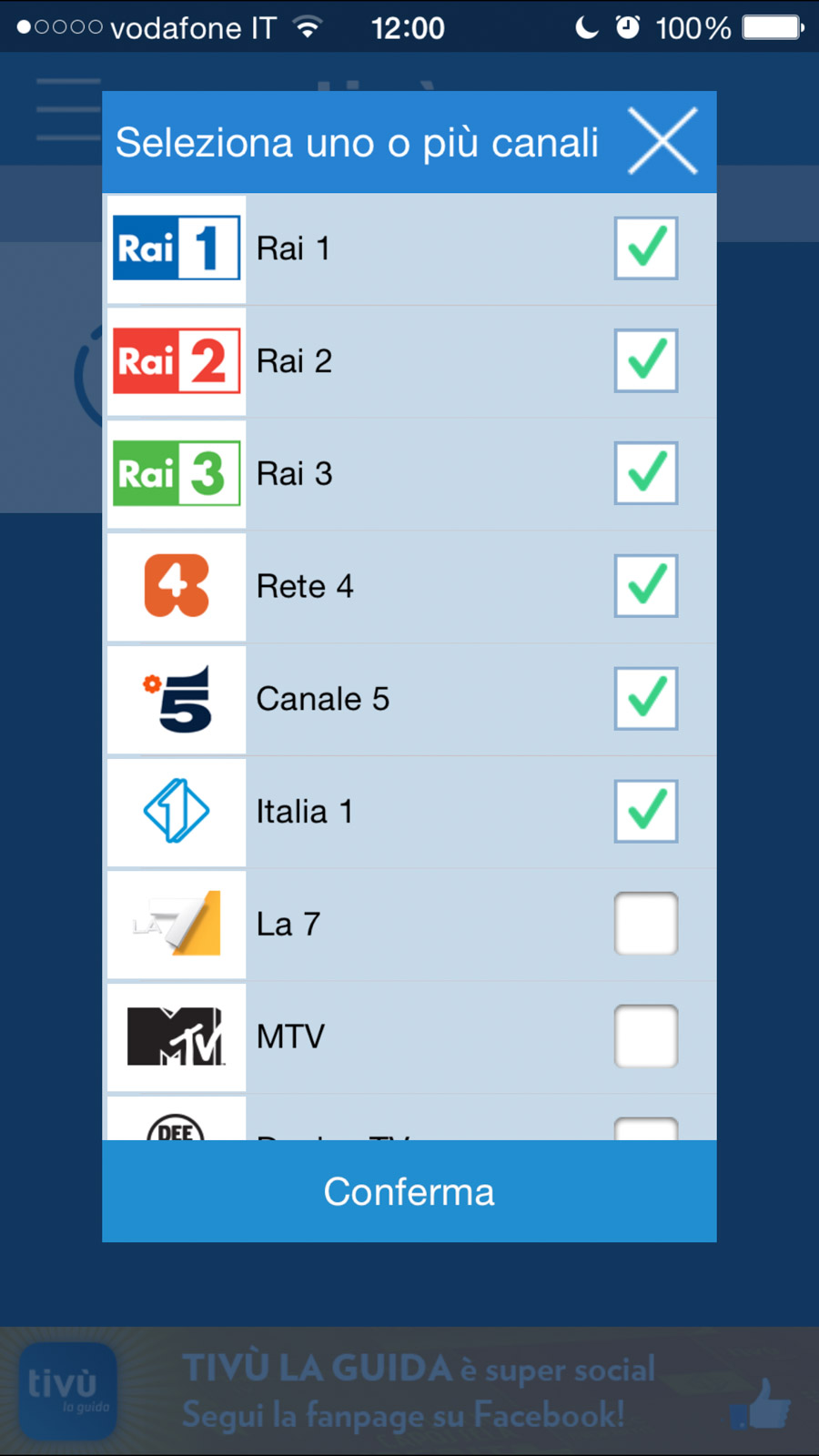Viewport: 819px width, 1456px height.
Task: Tap the La 7 channel logo
Action: coord(177,924)
